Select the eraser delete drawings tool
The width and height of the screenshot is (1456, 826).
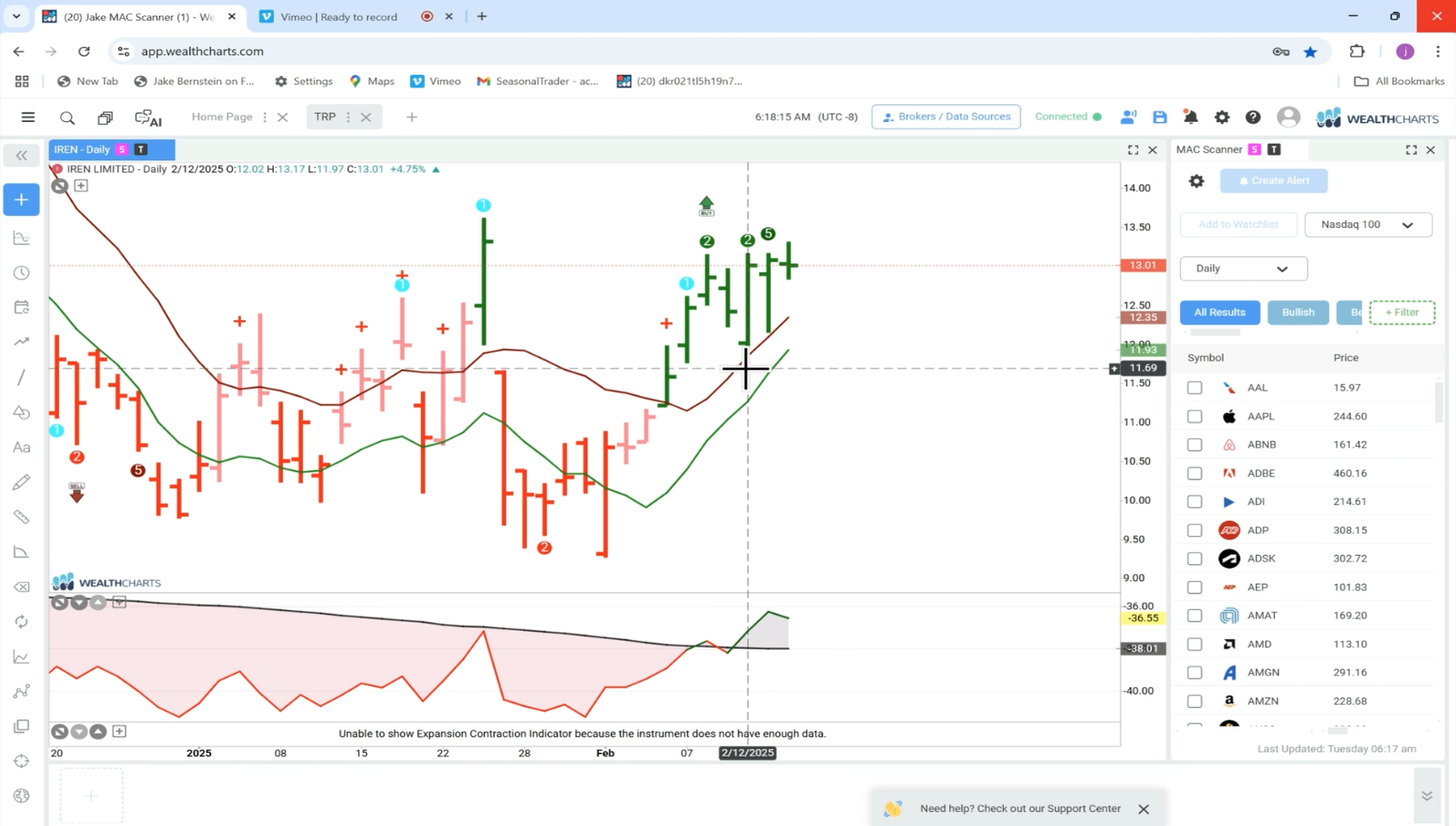(x=22, y=588)
